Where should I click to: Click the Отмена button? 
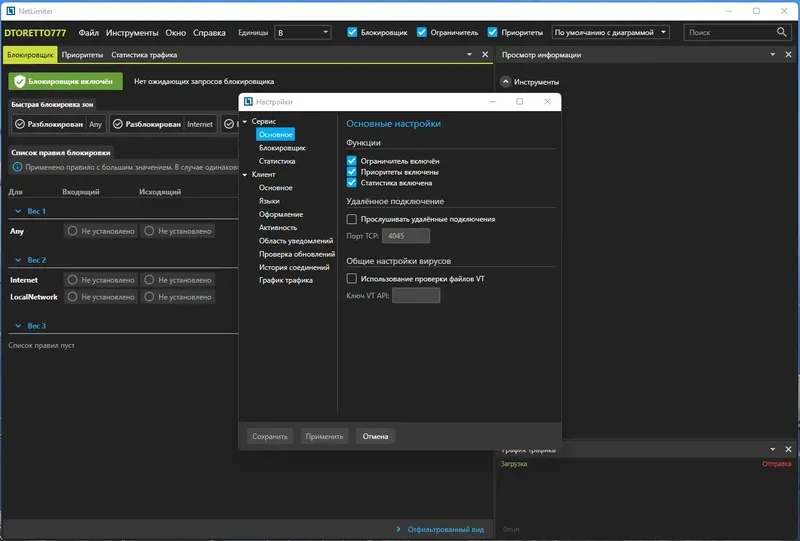[376, 436]
